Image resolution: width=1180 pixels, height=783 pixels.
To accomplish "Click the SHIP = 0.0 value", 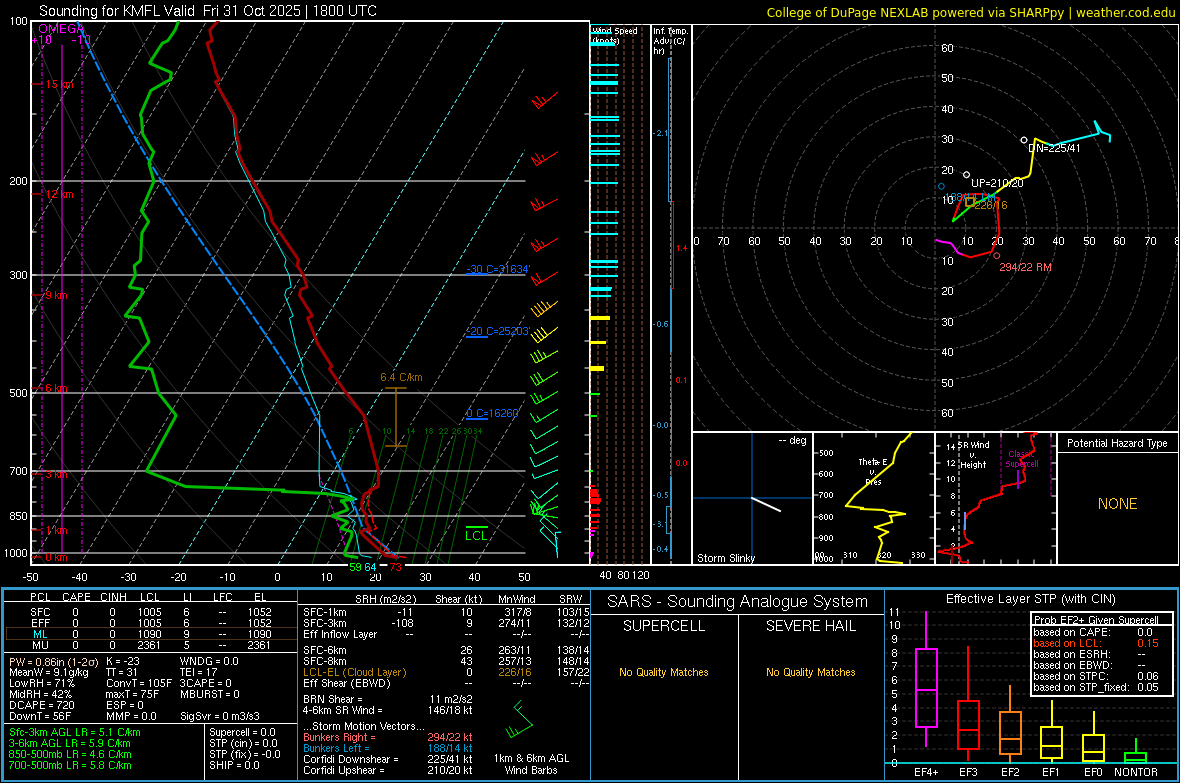I will [x=234, y=765].
